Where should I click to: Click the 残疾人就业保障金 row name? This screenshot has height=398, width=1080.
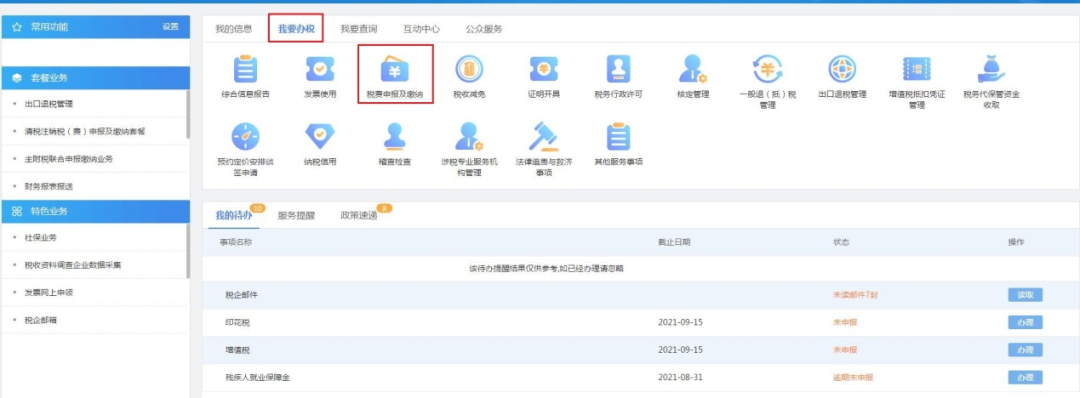(x=258, y=377)
